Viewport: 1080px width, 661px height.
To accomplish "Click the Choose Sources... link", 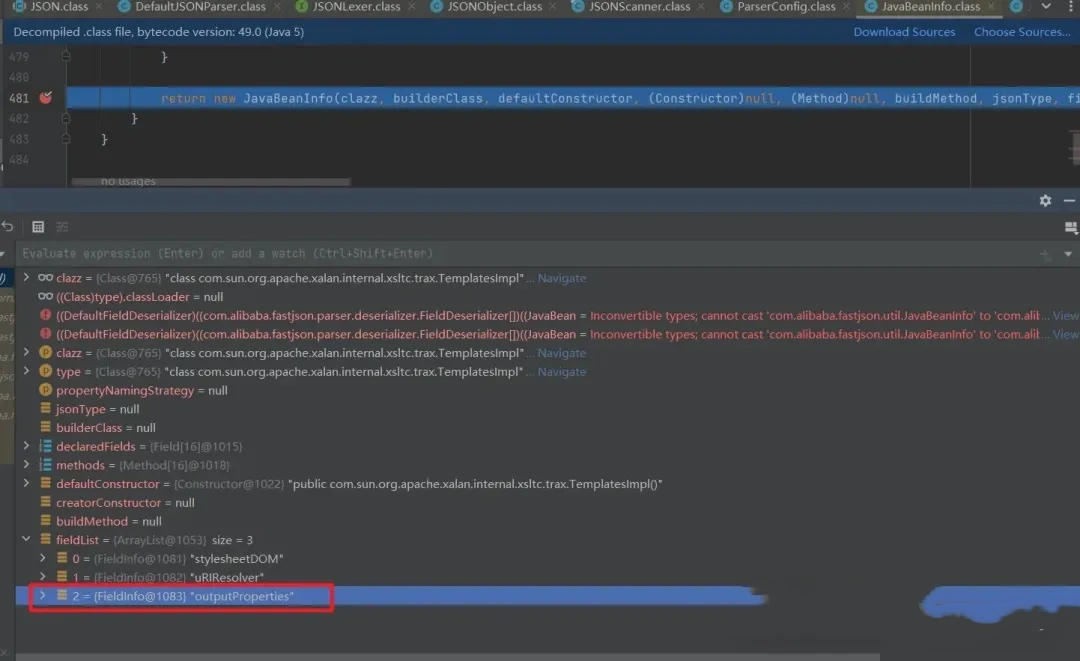I will [1021, 32].
